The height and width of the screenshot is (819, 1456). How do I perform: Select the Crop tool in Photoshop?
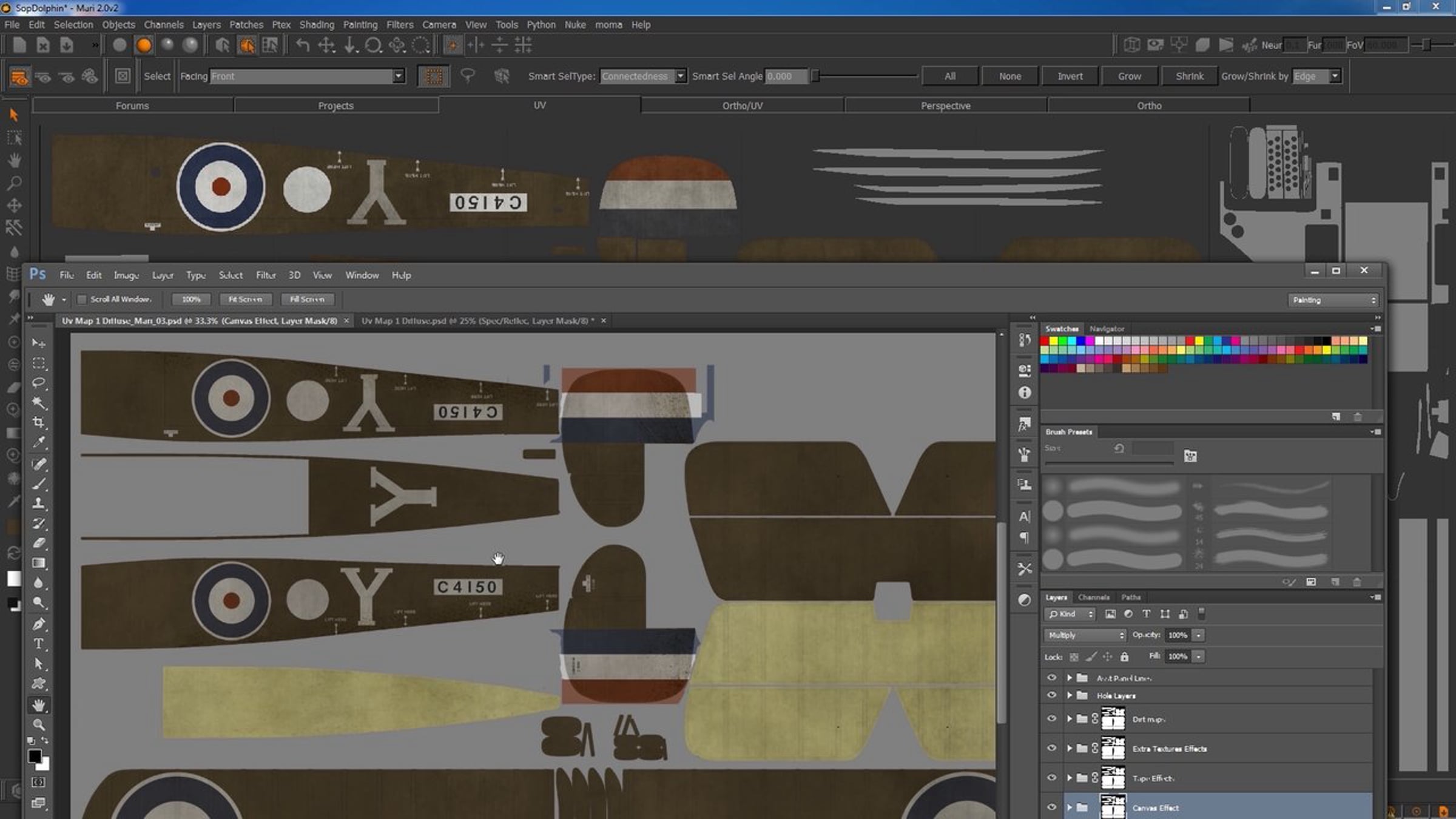[39, 422]
